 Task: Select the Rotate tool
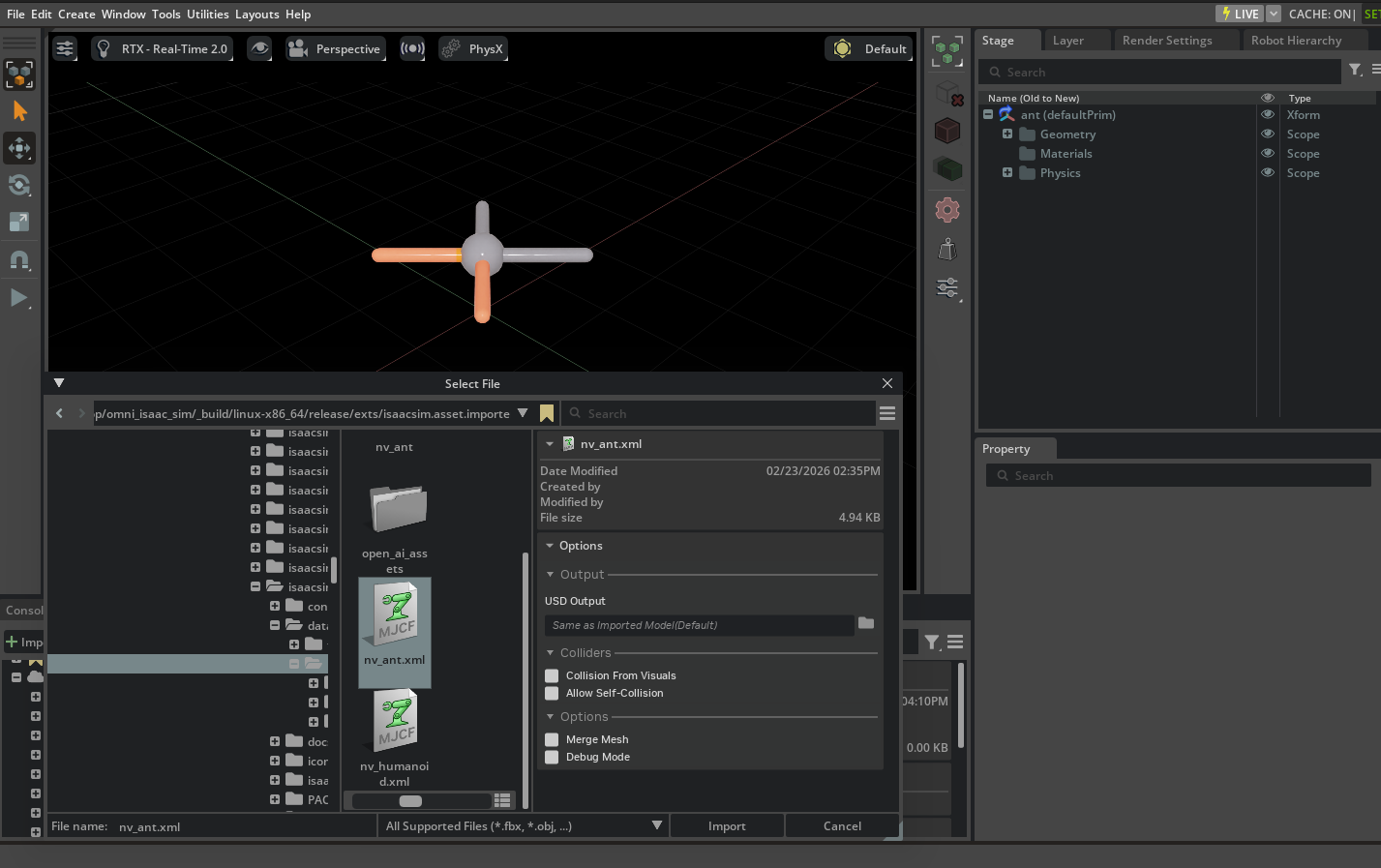click(x=19, y=185)
